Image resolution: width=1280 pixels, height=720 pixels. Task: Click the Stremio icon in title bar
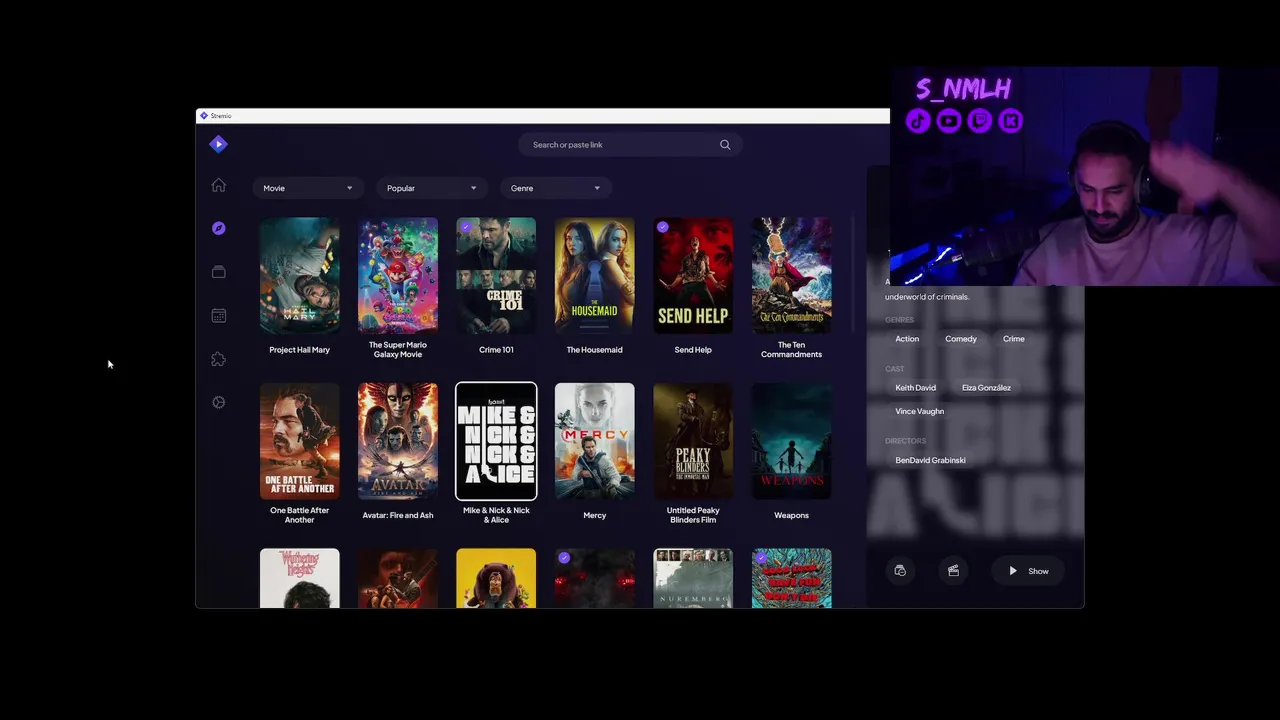coord(203,115)
